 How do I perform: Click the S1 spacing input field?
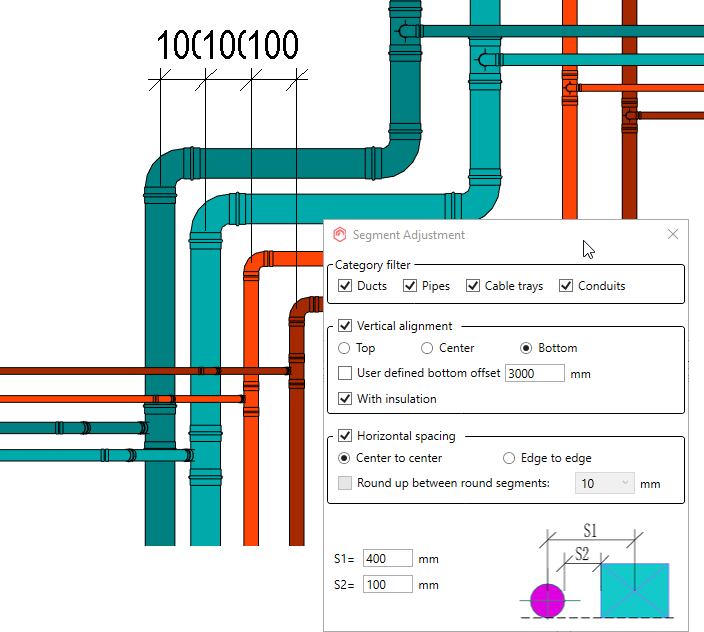coord(388,559)
